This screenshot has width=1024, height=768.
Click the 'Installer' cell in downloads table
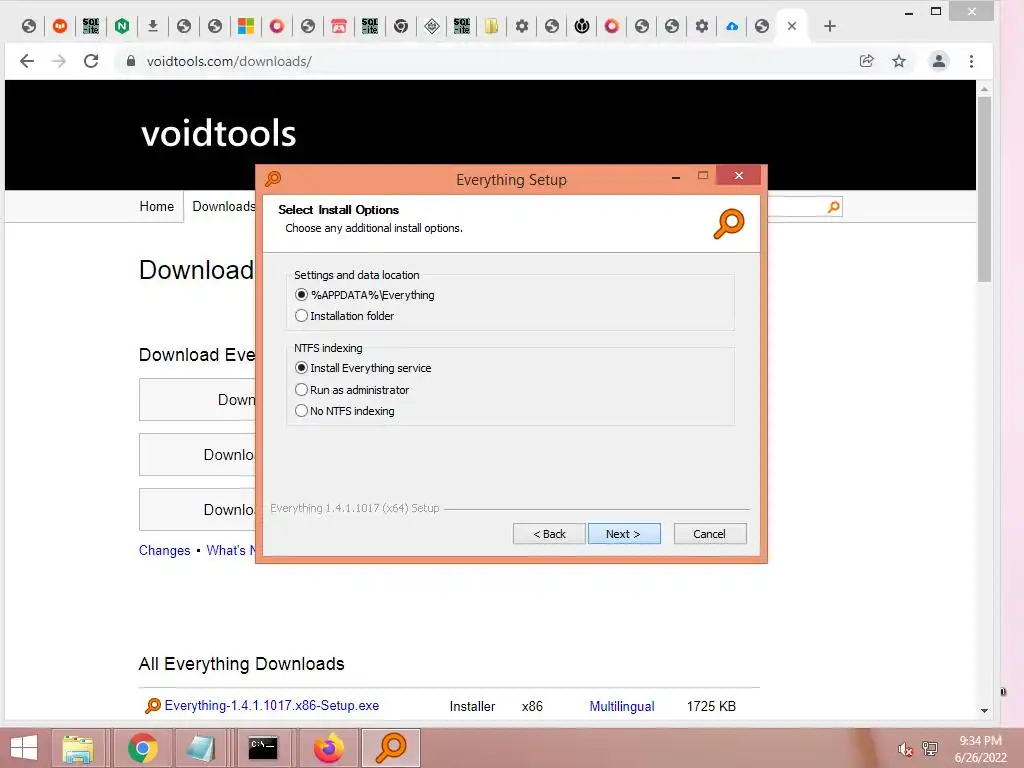point(472,706)
